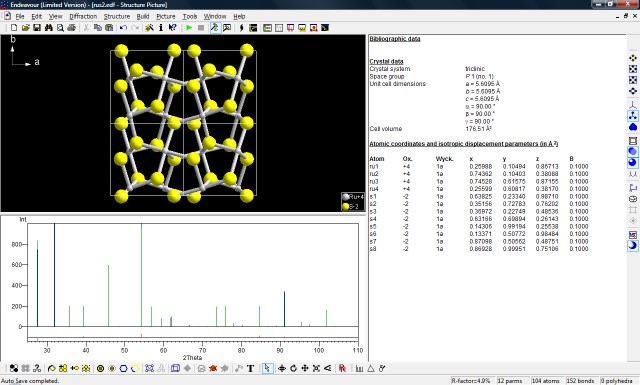Click the yellow S-2 legend sphere
Image resolution: width=640 pixels, height=385 pixels.
coord(346,207)
